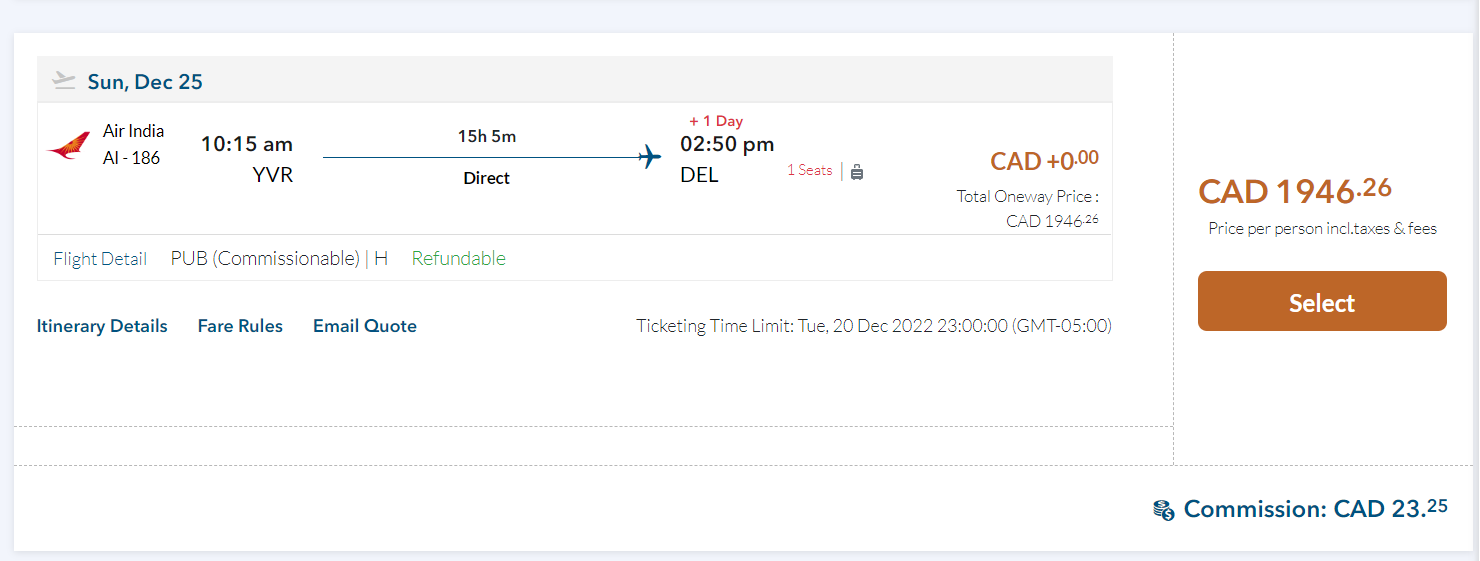Click the green Refundable label

[x=459, y=259]
